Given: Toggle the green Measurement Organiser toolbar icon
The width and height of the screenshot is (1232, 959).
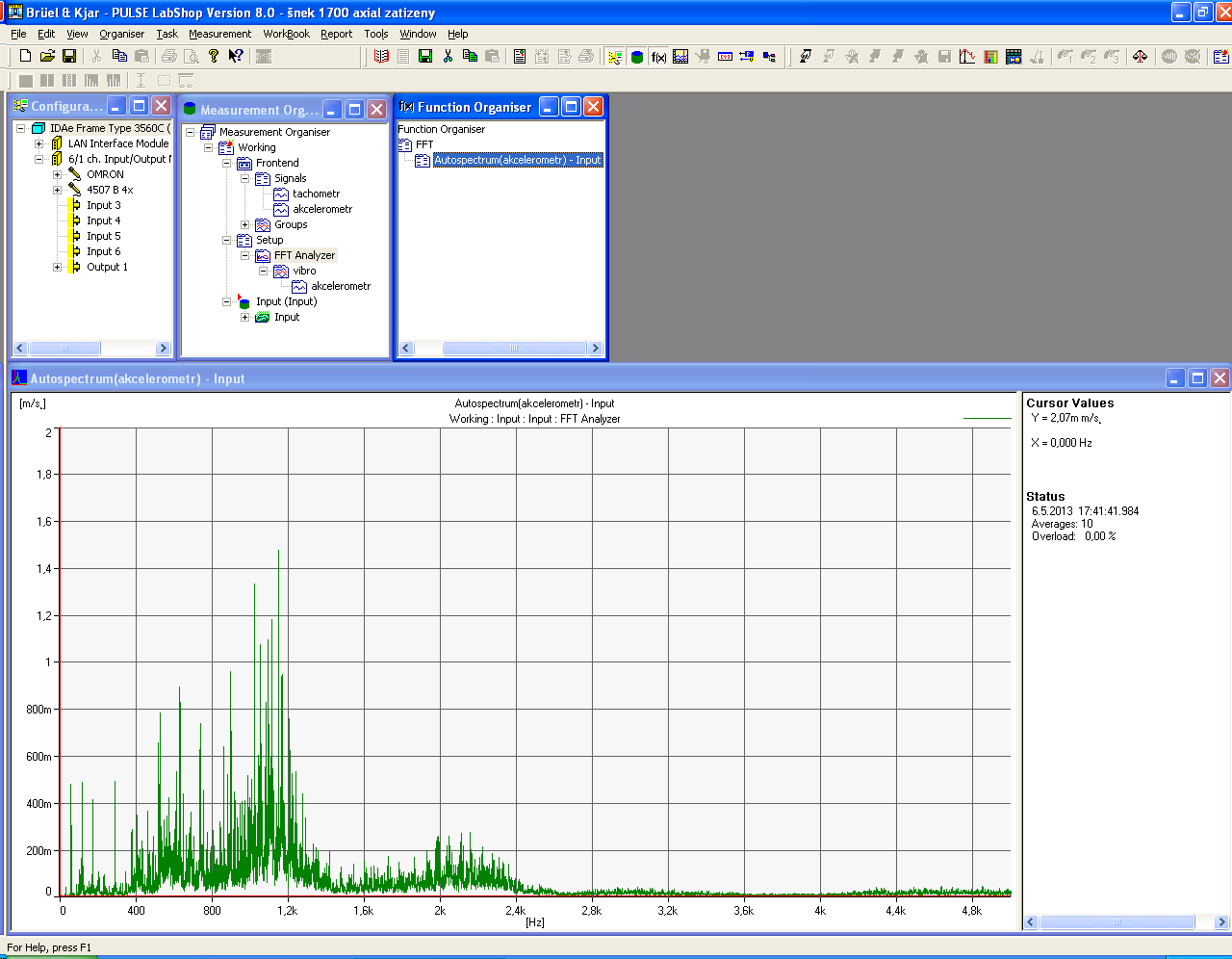Looking at the screenshot, I should (636, 57).
